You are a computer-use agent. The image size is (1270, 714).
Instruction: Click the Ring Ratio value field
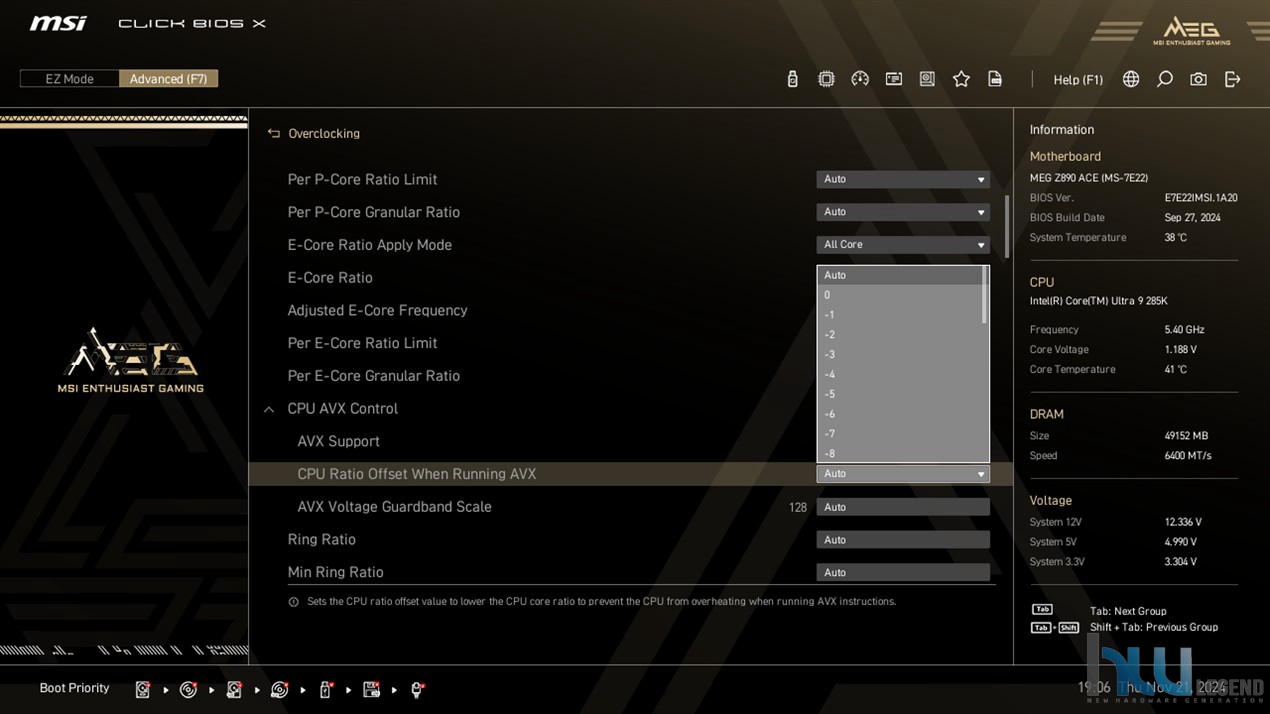(903, 540)
